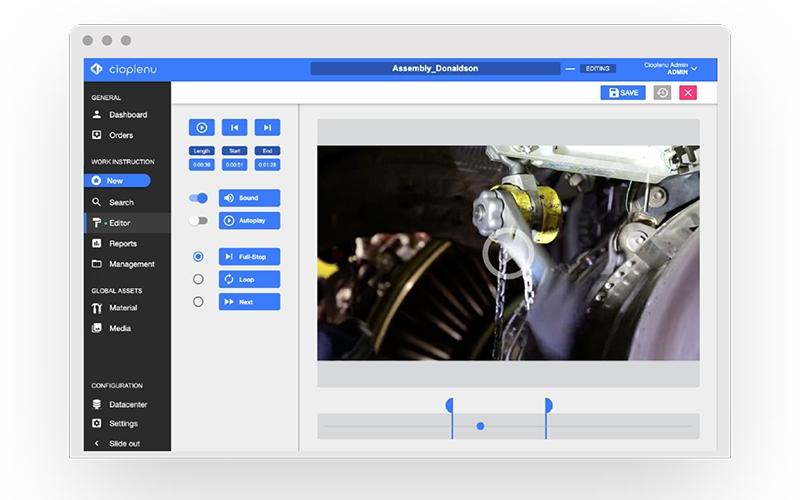
Task: Click the Start time value field
Action: 235,165
